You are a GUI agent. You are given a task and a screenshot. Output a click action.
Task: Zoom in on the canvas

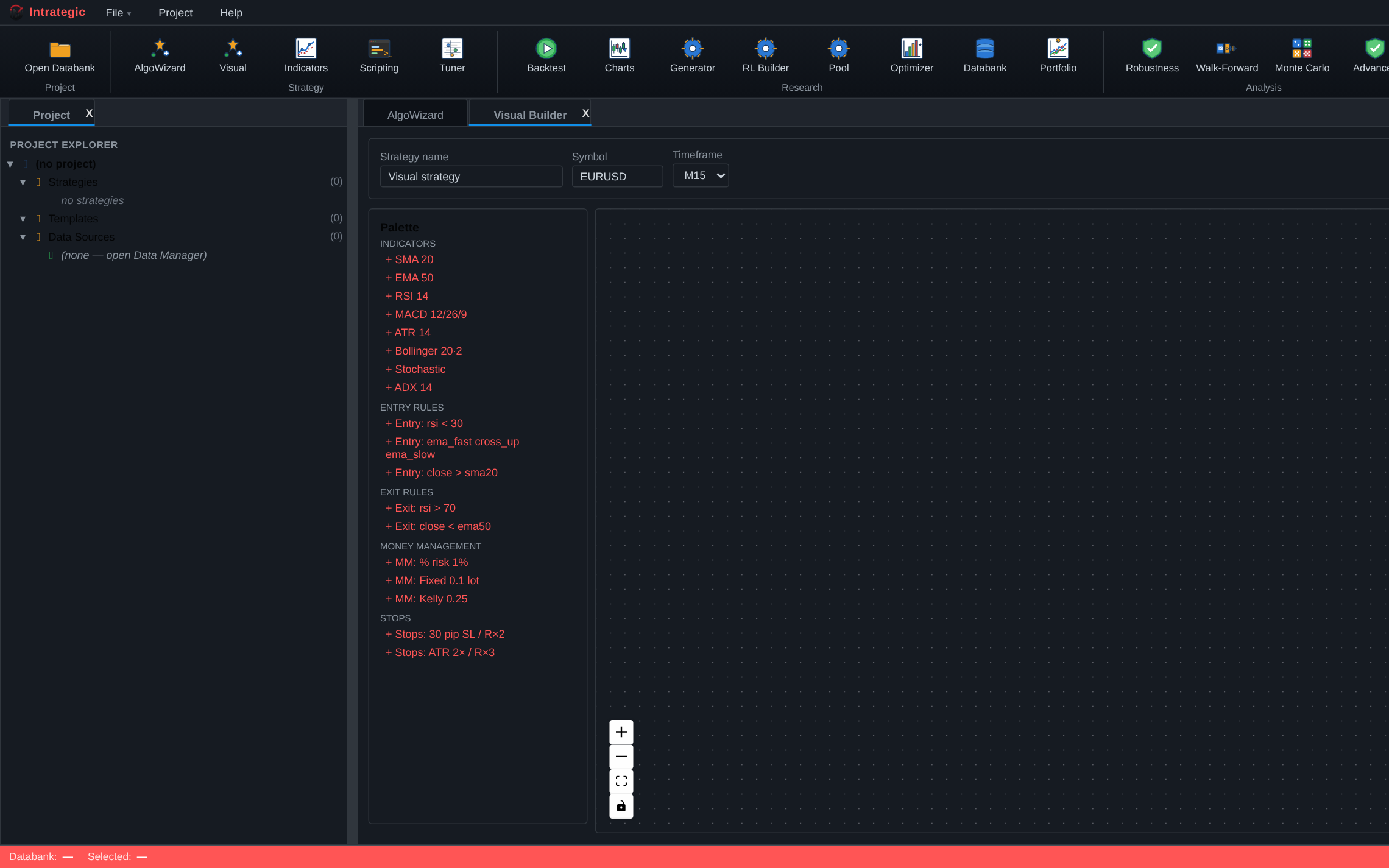click(x=621, y=732)
